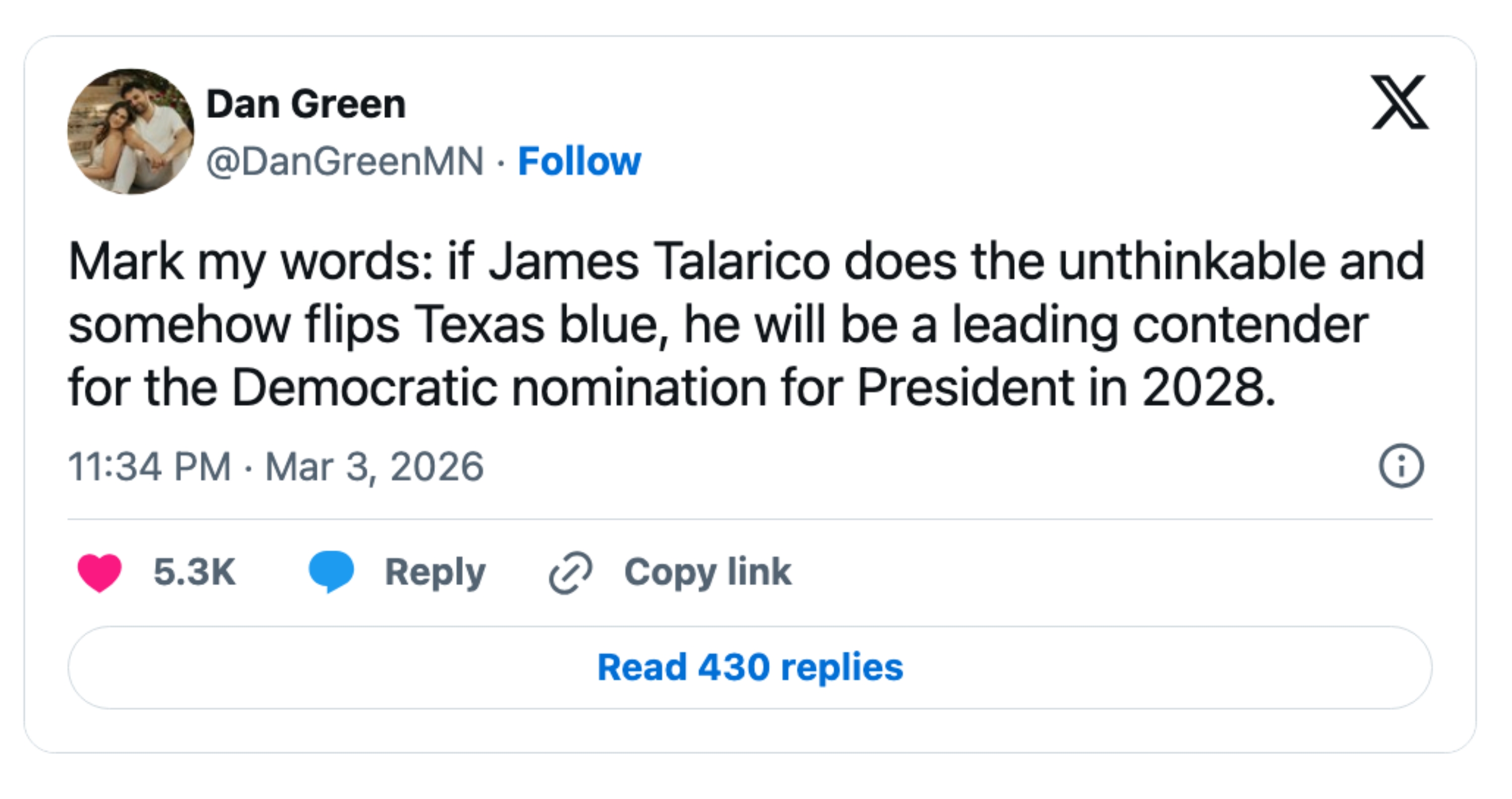Click the blue reply bubble icon

click(x=332, y=571)
